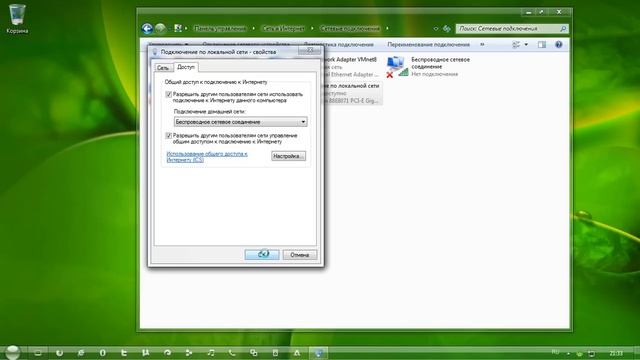
Task: Toggle 'Разрешить другим пользователям сети управление' checkbox
Action: (x=168, y=136)
